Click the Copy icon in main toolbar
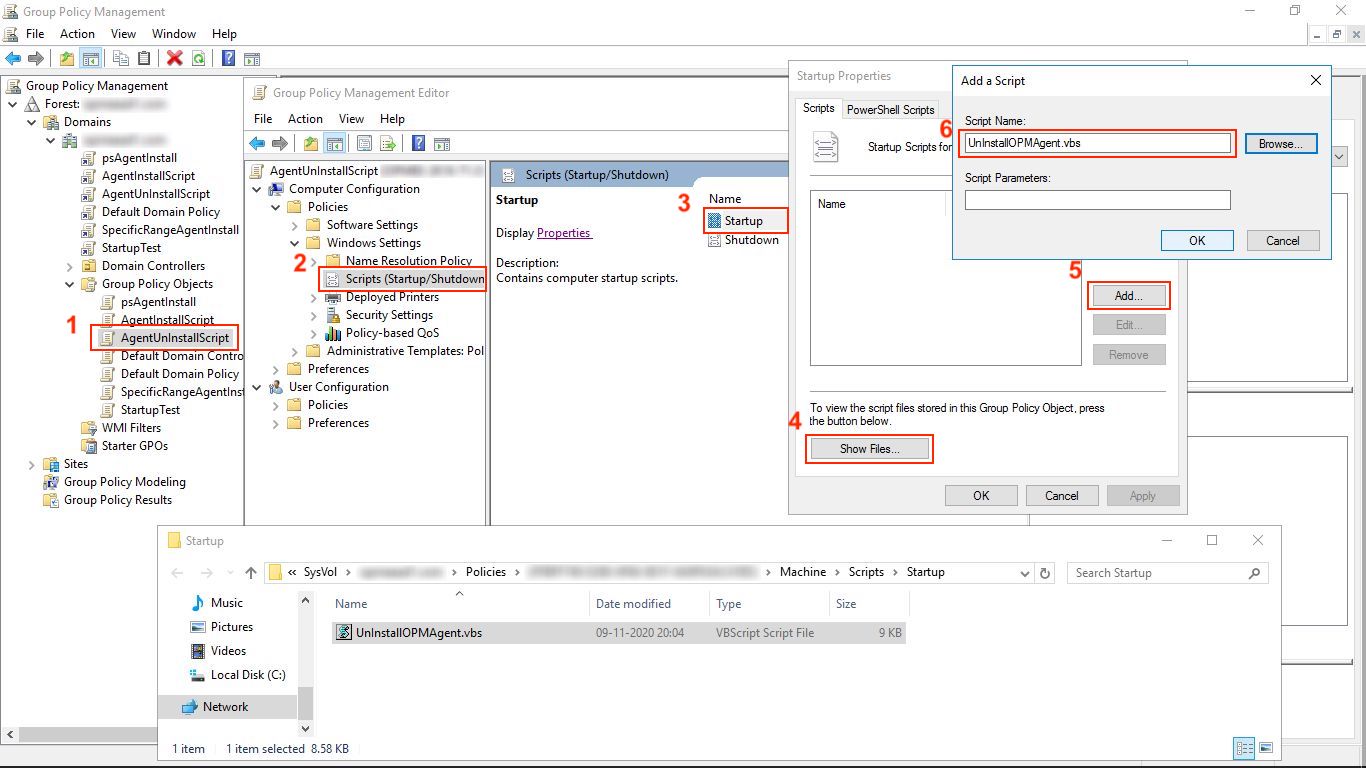This screenshot has width=1366, height=768. point(121,59)
